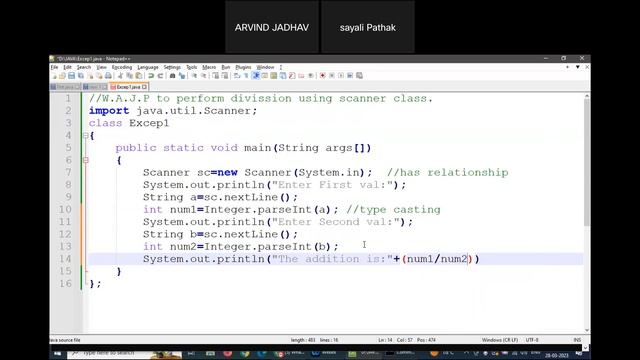Screen dimensions: 640x360
Task: Click the editor vertical scrollbar thumb
Action: pyautogui.click(x=587, y=162)
